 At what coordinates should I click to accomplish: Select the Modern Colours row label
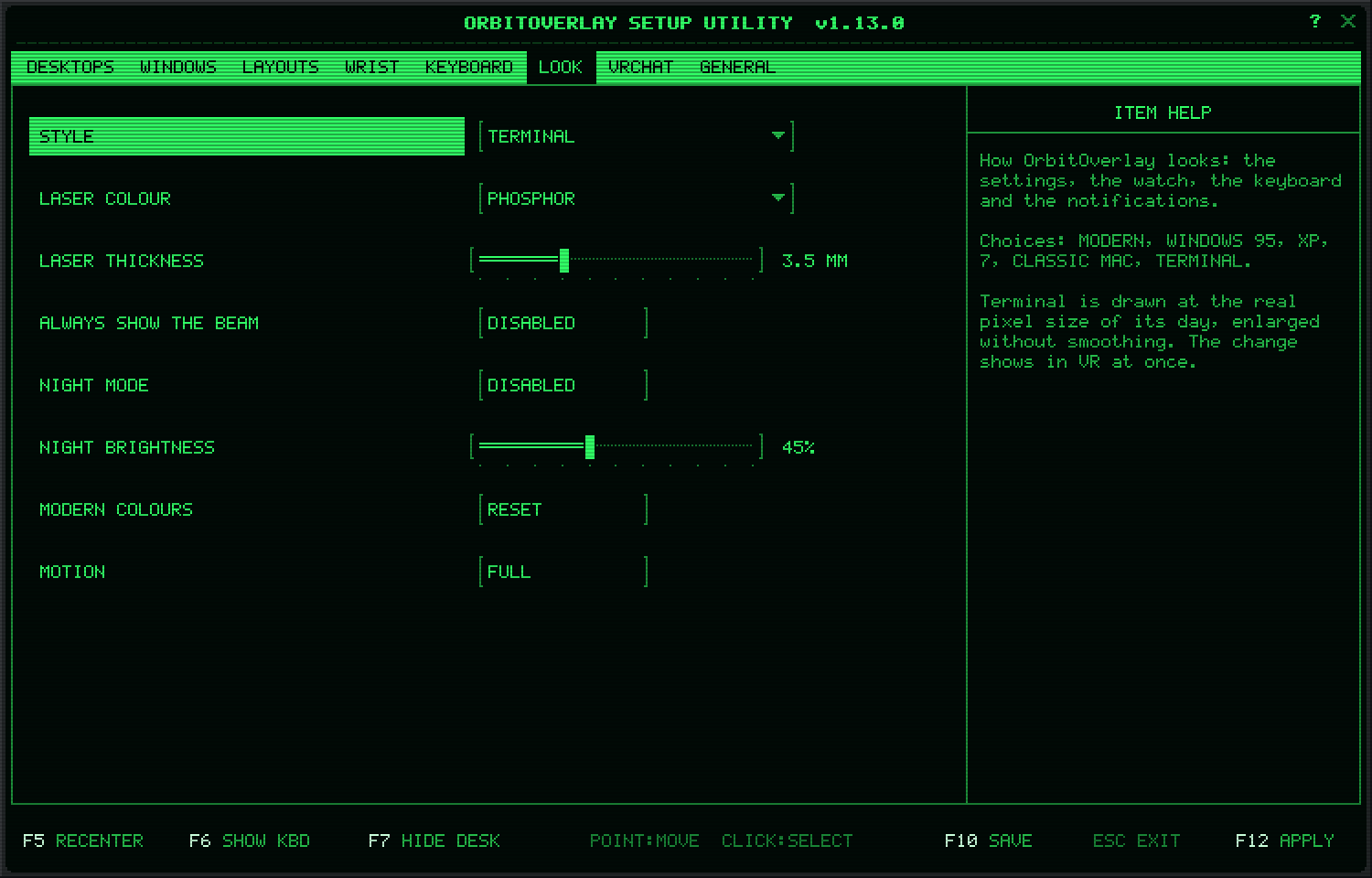[x=116, y=509]
